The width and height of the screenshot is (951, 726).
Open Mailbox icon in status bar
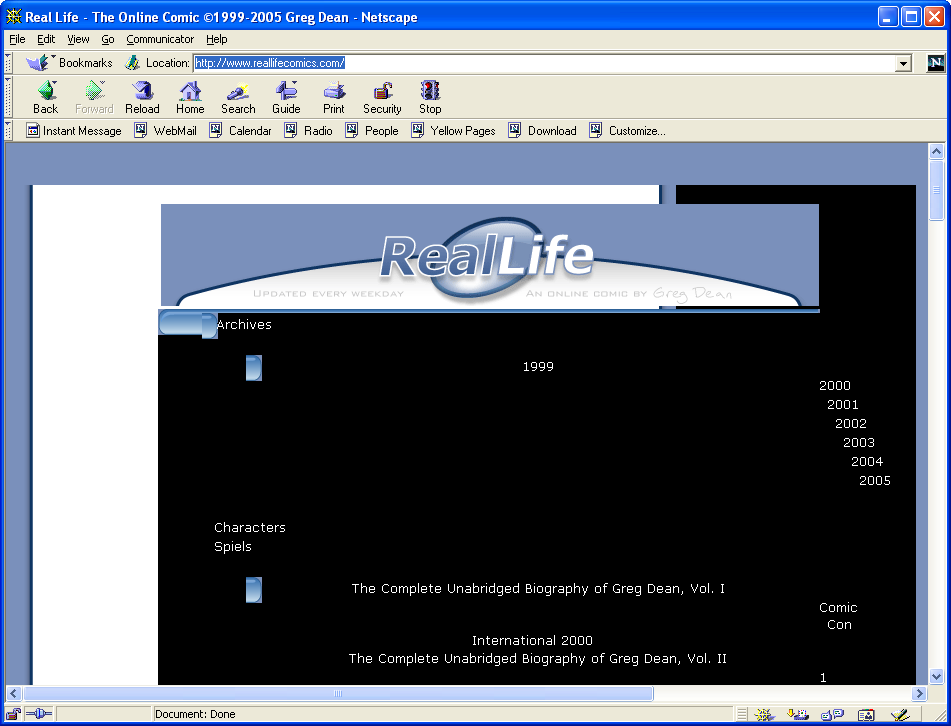[798, 714]
